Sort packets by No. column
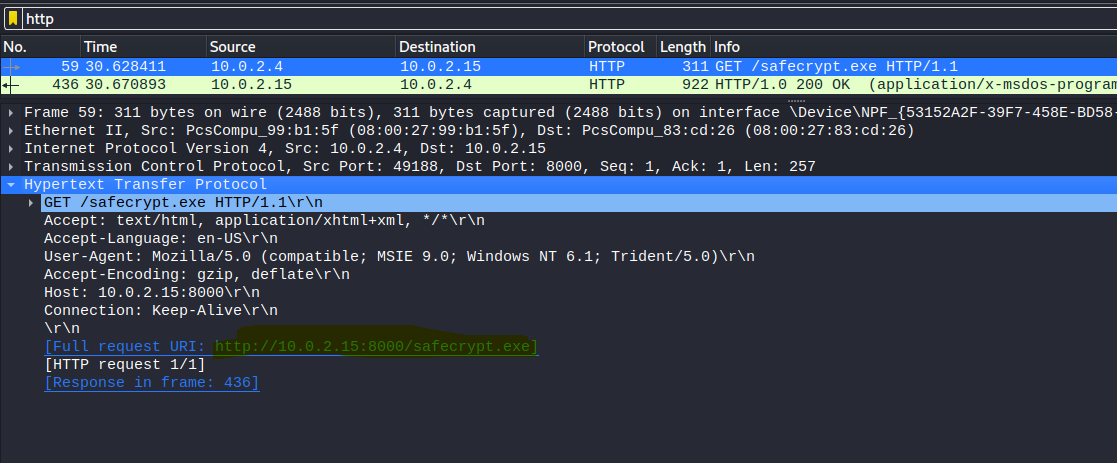 [x=41, y=47]
